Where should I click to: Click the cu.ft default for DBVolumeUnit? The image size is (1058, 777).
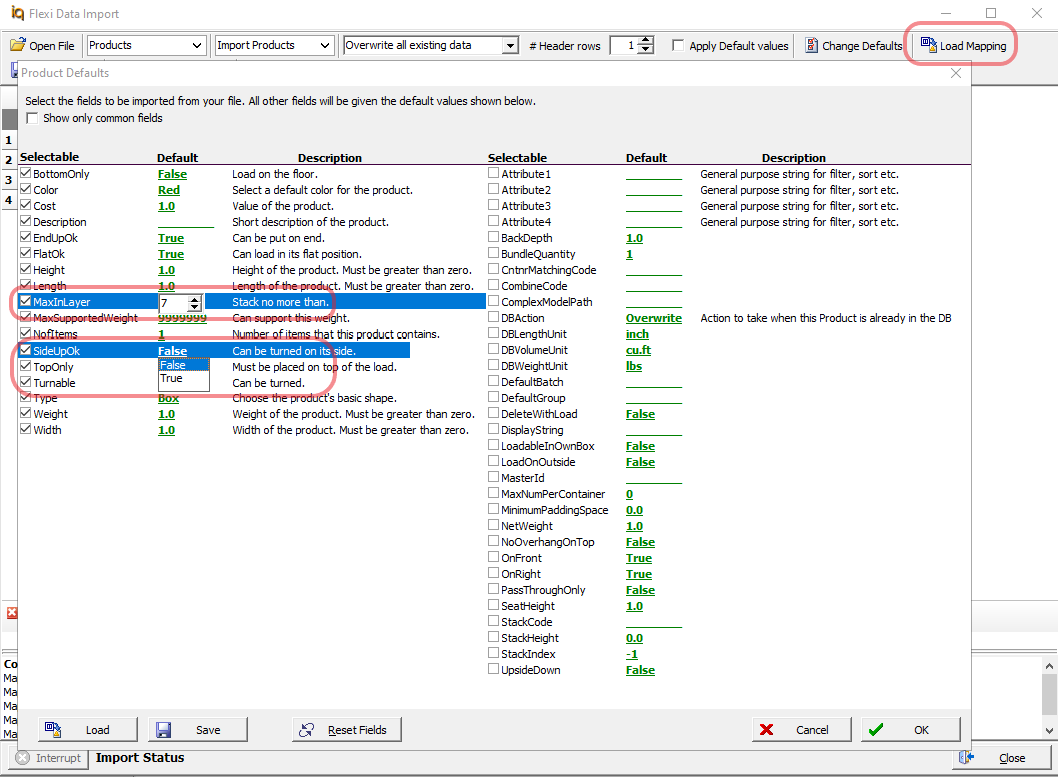click(x=638, y=350)
